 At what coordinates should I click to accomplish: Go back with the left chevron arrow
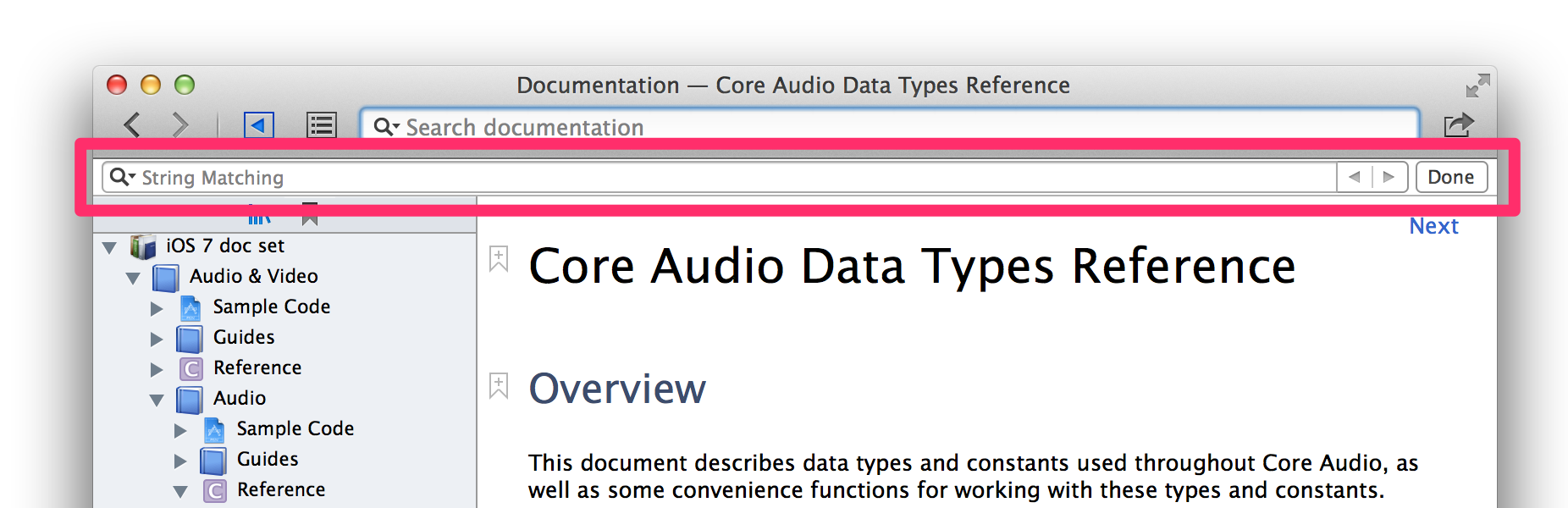(x=133, y=125)
